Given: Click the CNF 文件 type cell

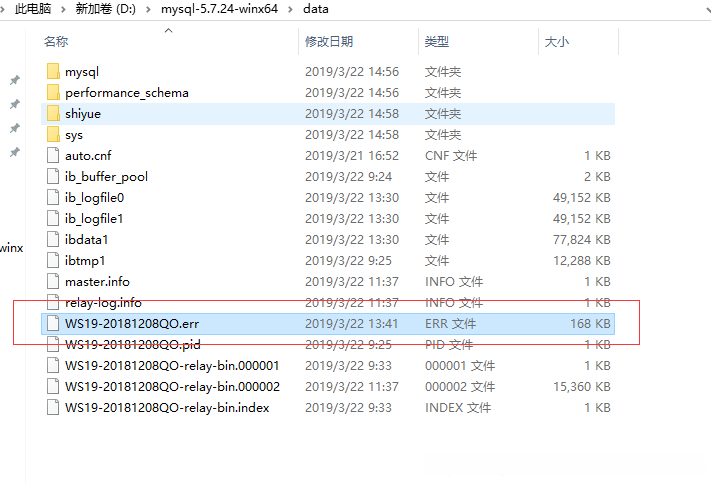Looking at the screenshot, I should pos(451,155).
